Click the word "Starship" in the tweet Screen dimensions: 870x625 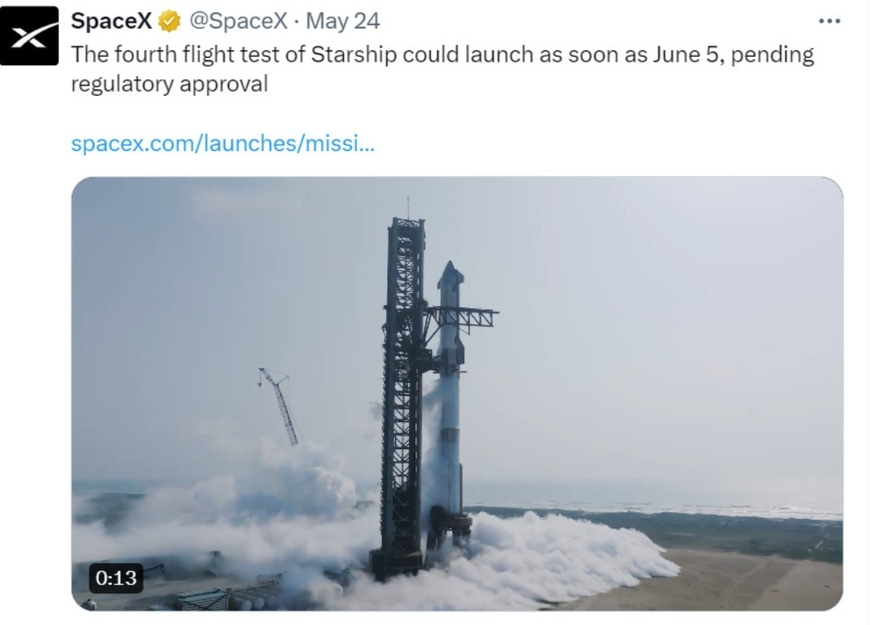click(x=353, y=54)
